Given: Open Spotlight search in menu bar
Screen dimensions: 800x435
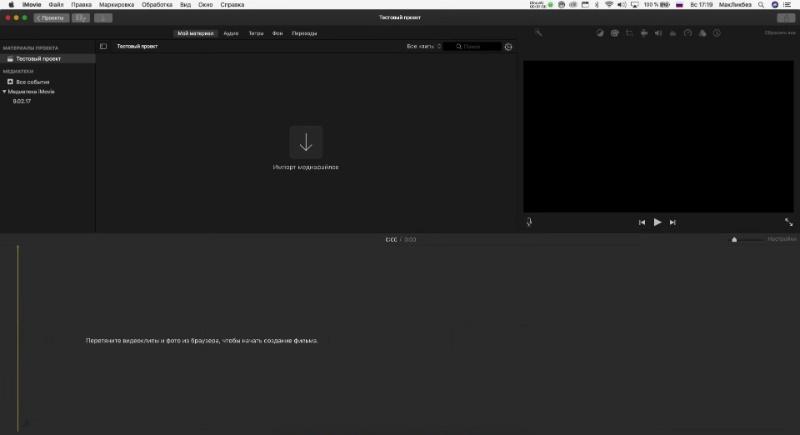Looking at the screenshot, I should (761, 5).
